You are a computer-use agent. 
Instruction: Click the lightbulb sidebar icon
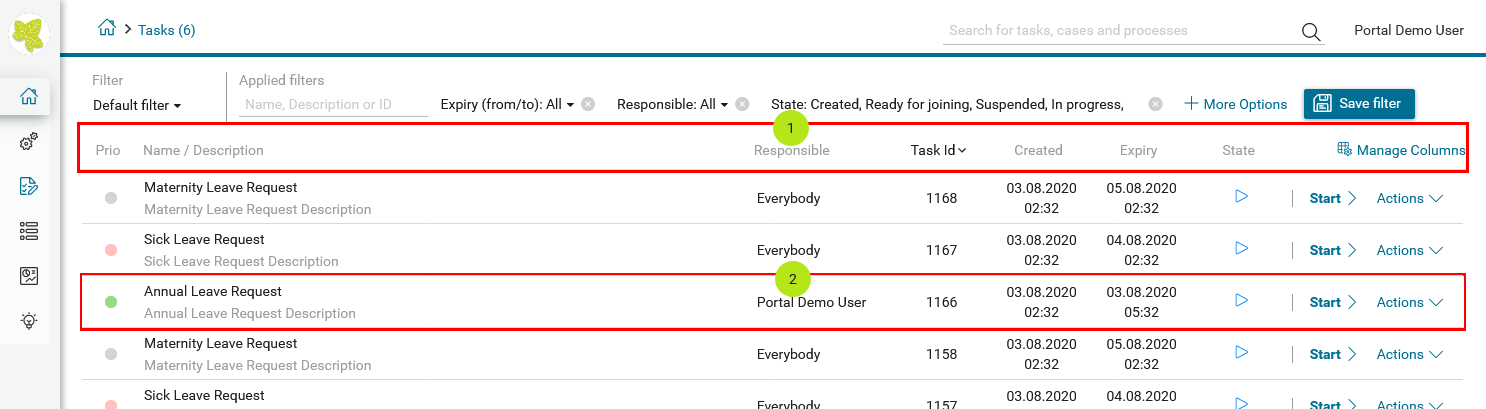[x=29, y=321]
